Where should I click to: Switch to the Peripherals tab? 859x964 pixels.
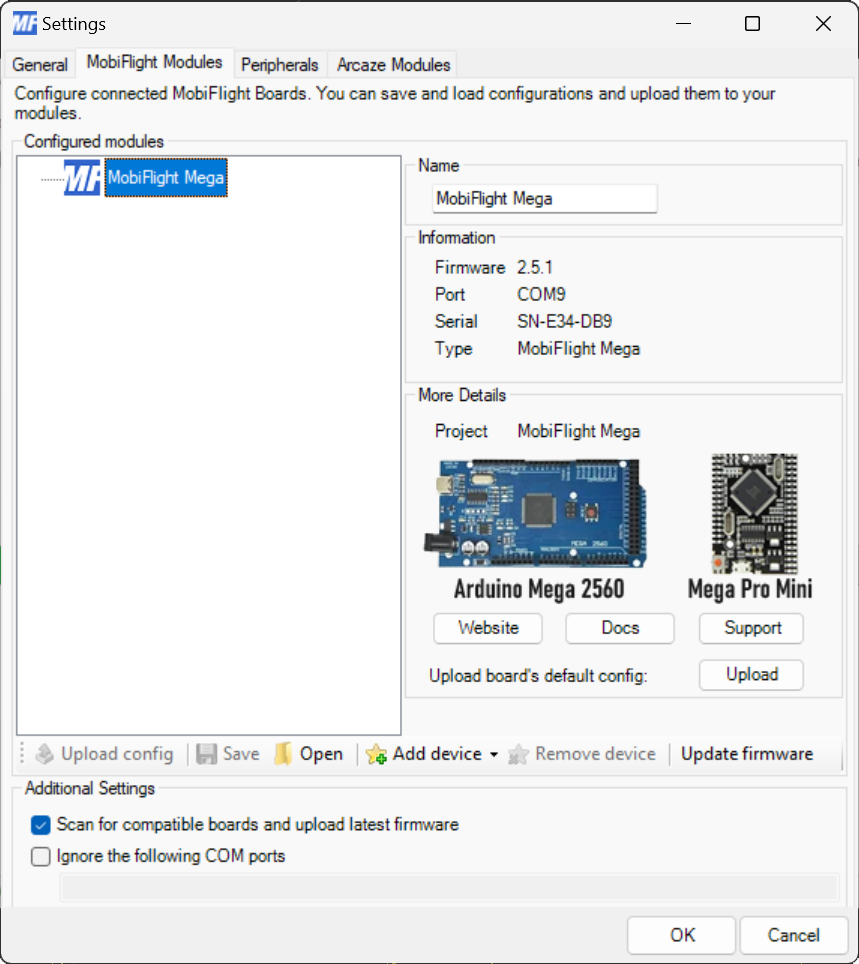click(x=279, y=64)
